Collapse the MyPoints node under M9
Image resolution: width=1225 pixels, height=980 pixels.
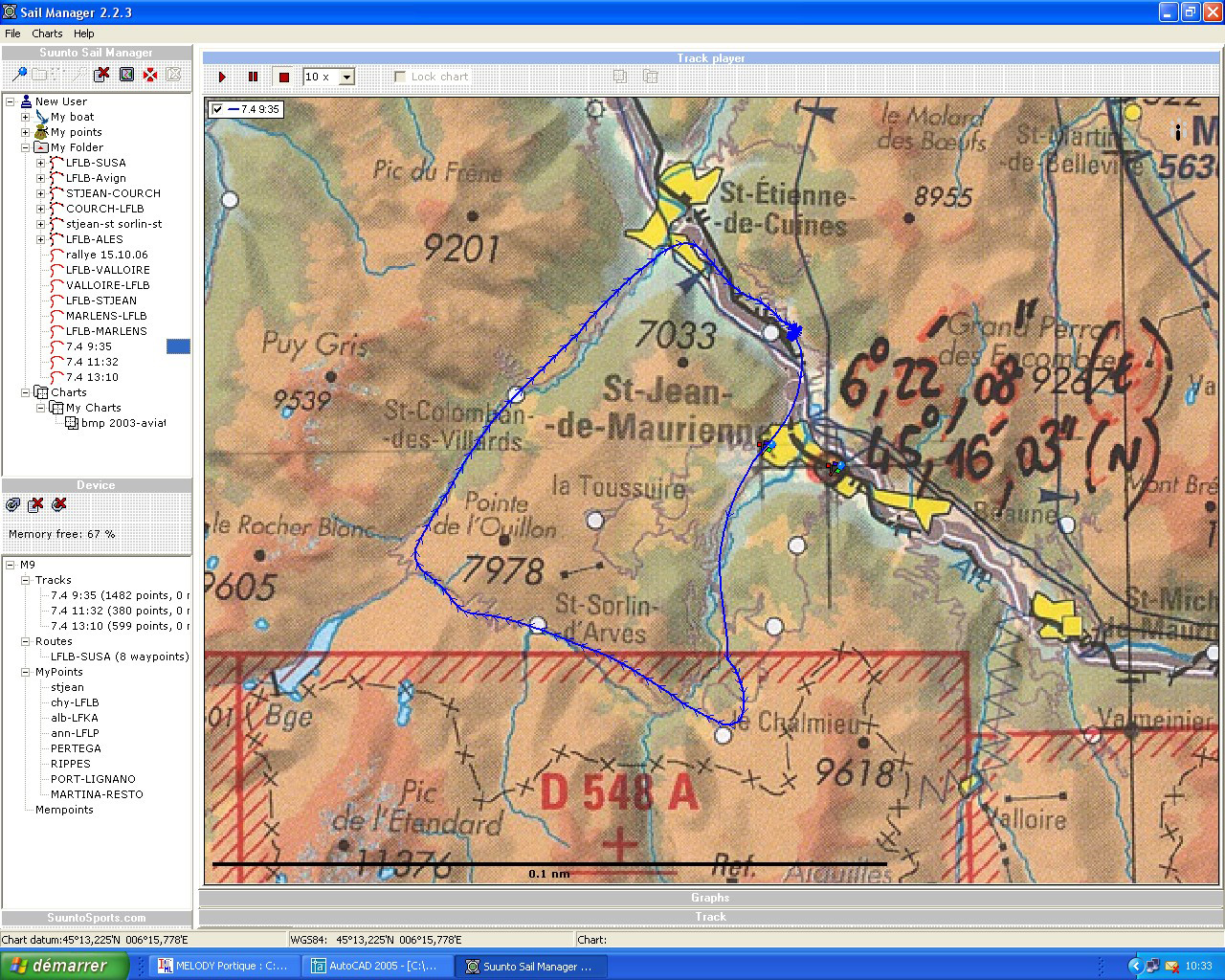25,672
